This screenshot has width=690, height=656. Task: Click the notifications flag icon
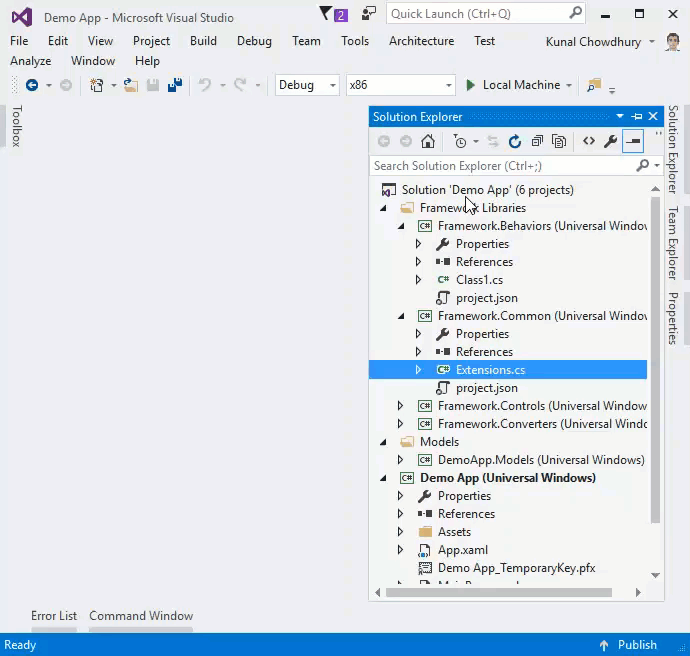326,14
